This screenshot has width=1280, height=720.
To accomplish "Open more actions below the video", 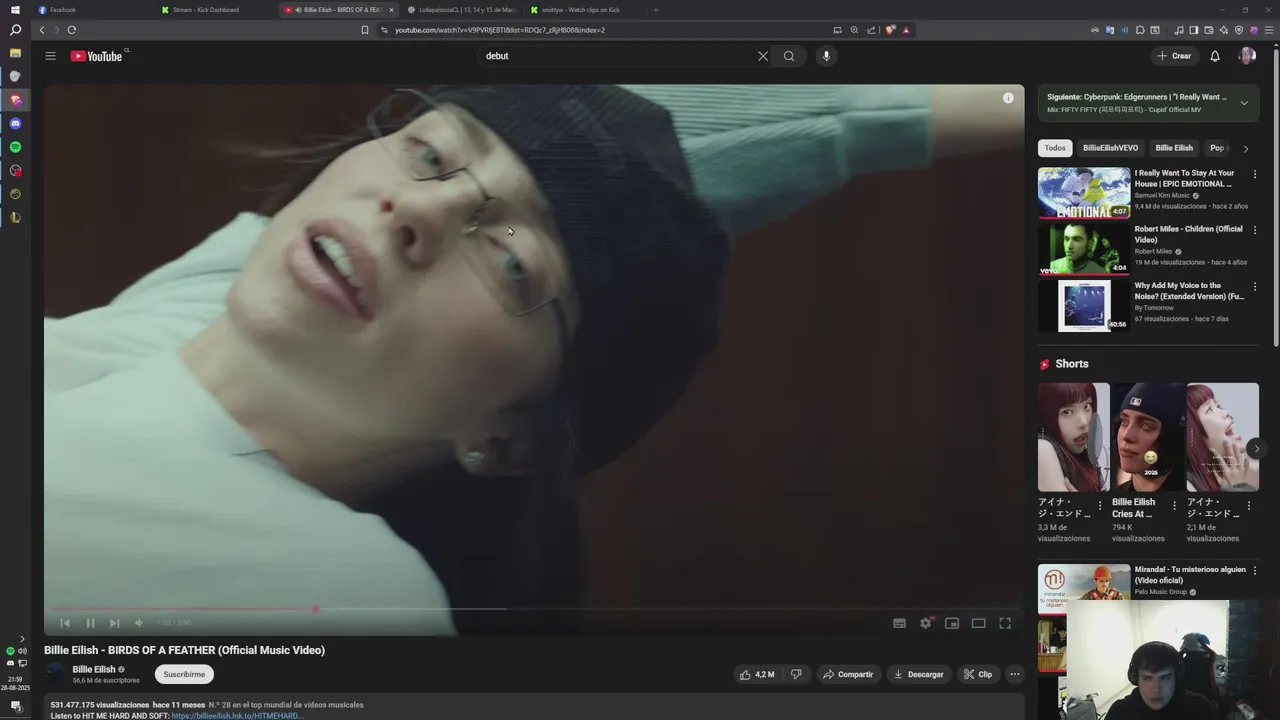I will (x=1015, y=674).
